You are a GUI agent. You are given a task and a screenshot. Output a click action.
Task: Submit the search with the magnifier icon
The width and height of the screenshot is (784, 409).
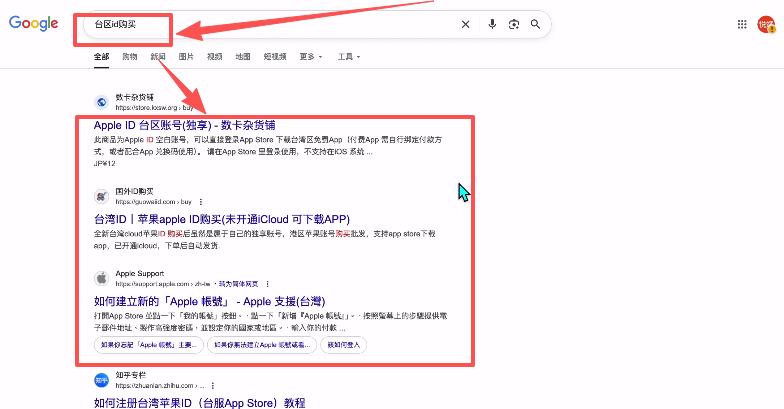536,24
